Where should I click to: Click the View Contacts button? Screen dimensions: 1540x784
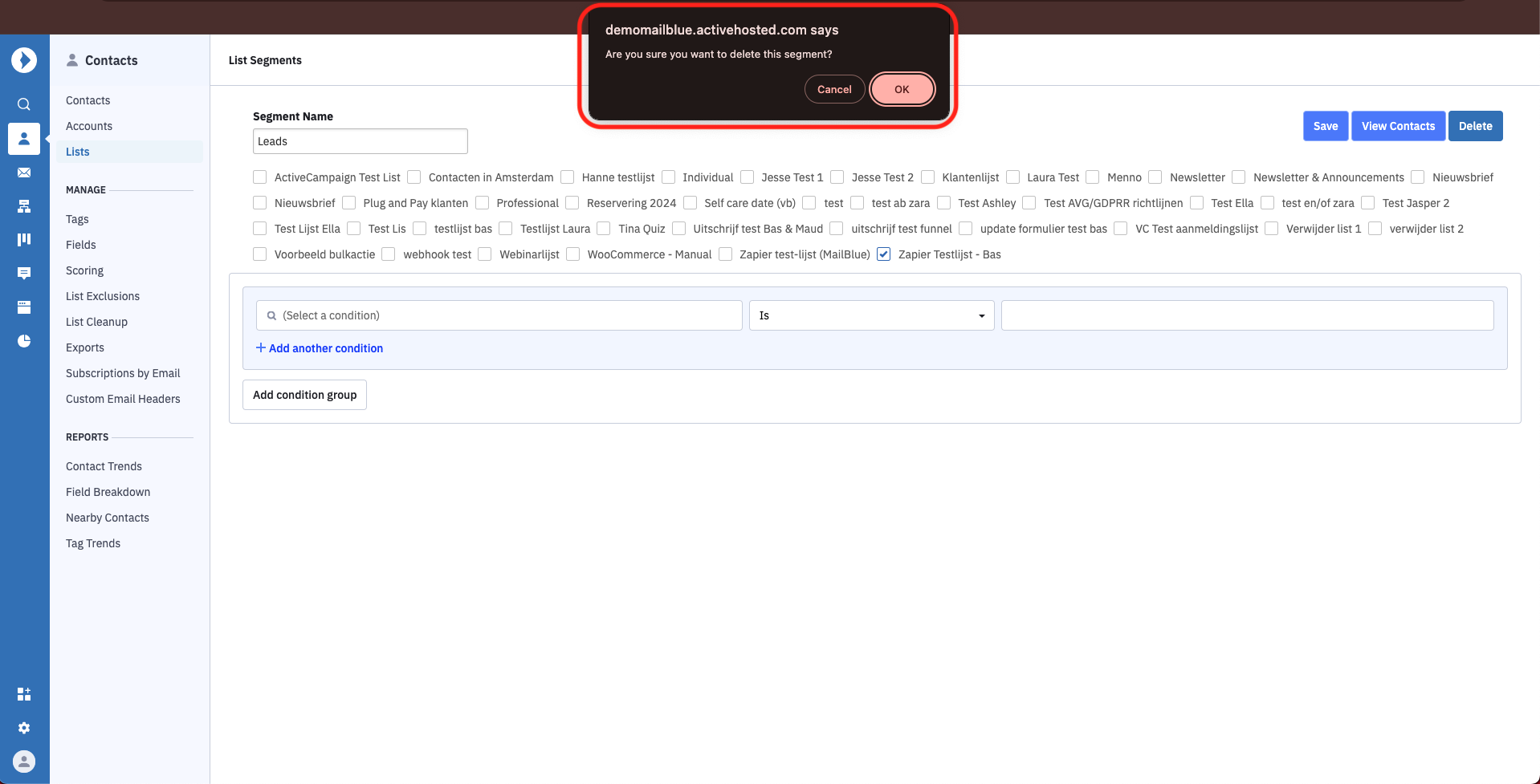1398,126
